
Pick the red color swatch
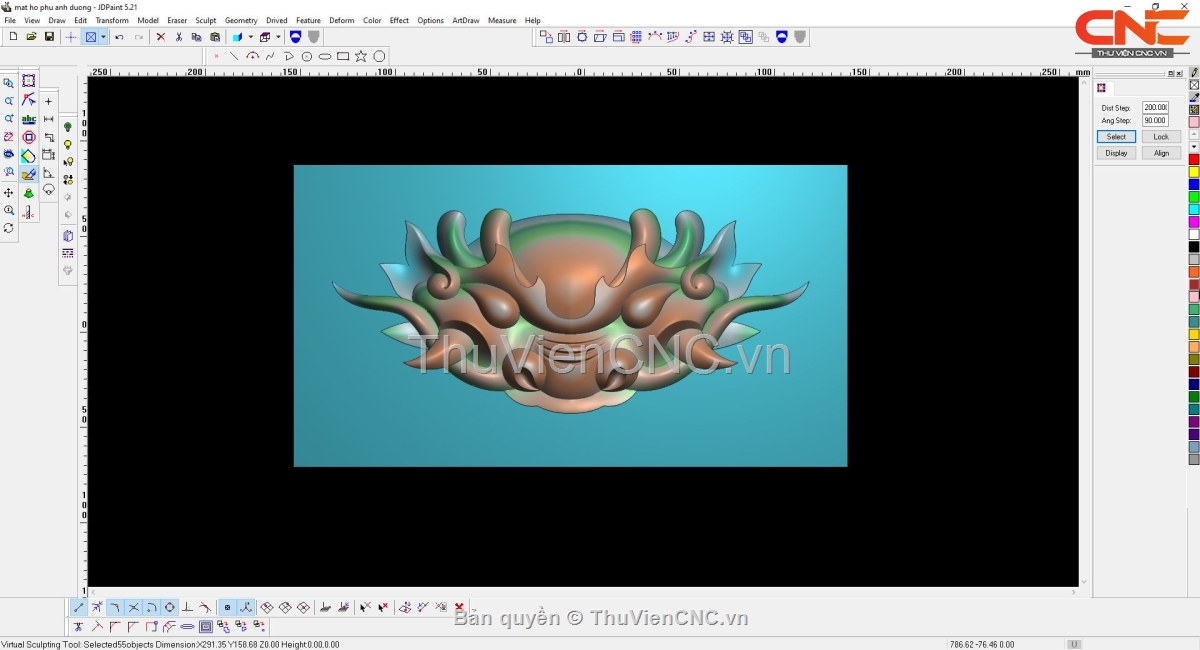(1193, 160)
